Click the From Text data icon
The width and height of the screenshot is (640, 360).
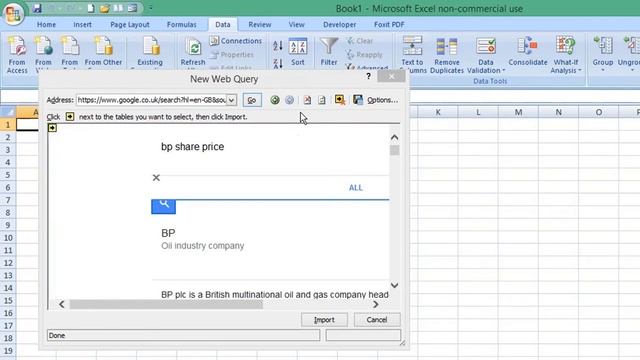click(70, 54)
